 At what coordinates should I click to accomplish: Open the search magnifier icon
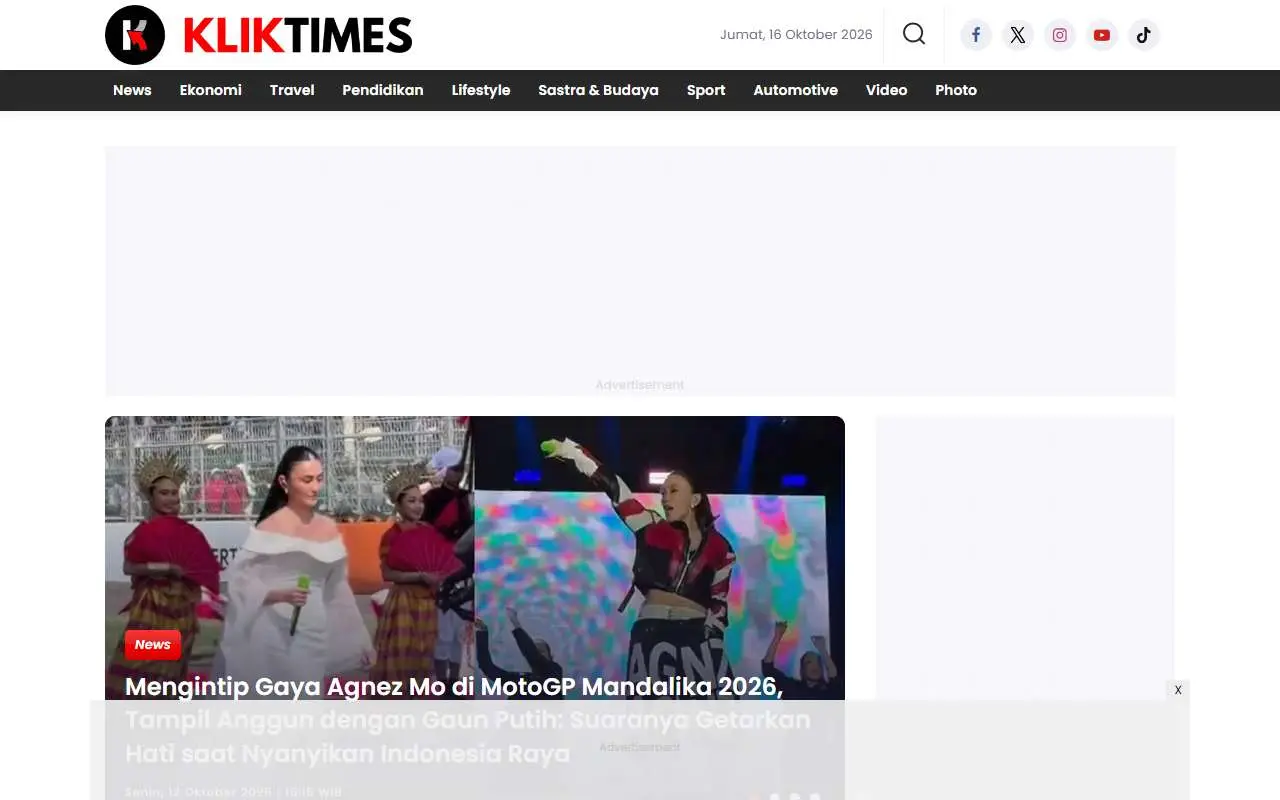pyautogui.click(x=914, y=34)
